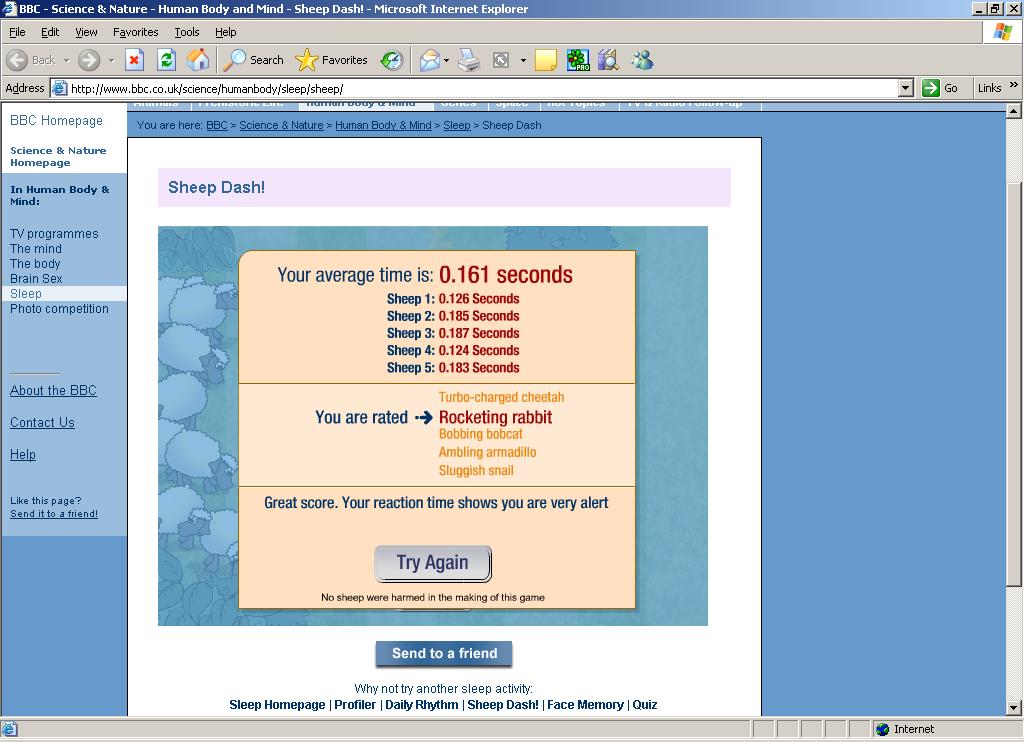Expand Links toolbar chevron
Screen dimensions: 1024x742
[1014, 84]
